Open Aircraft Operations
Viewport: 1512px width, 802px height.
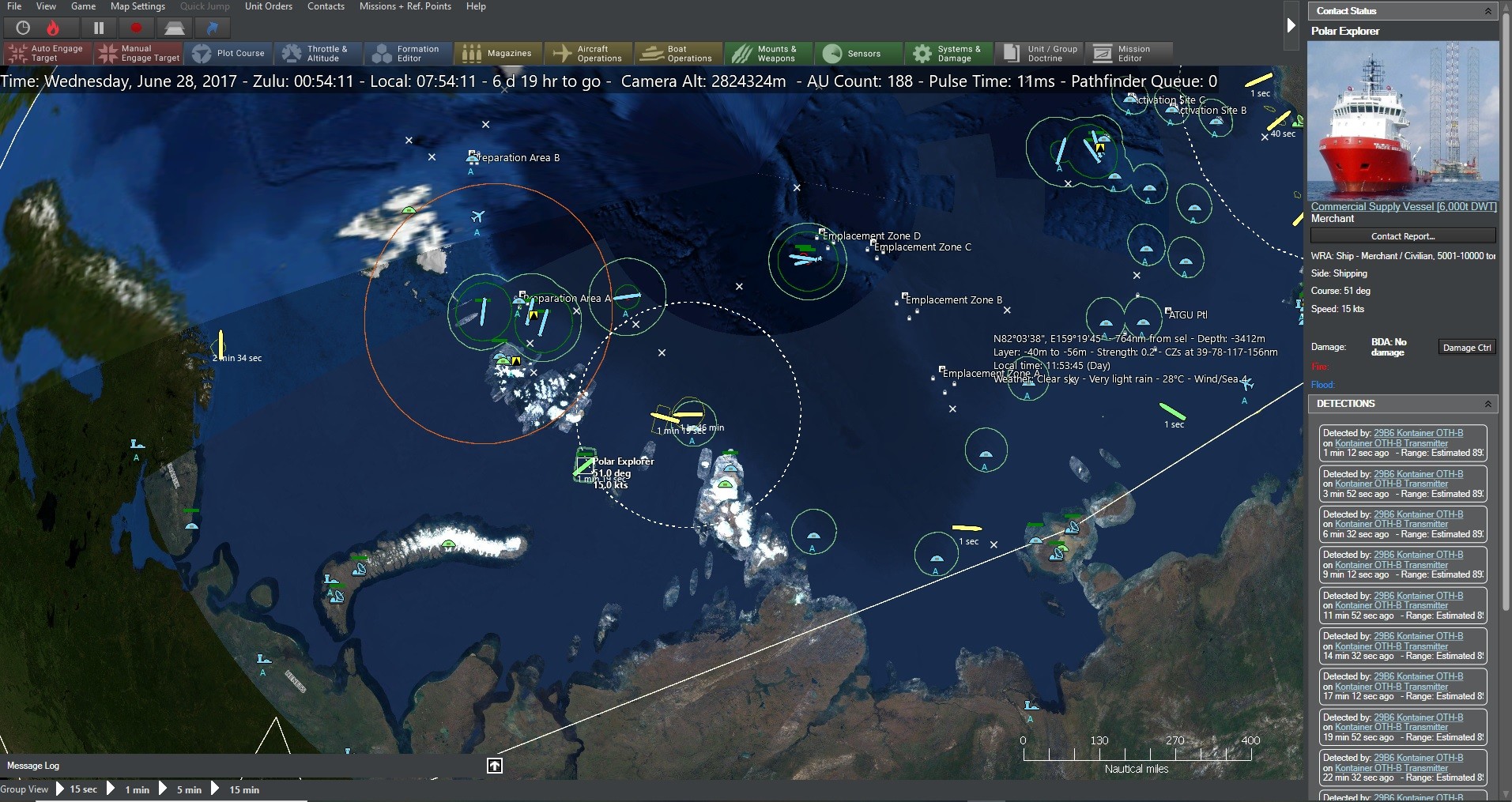click(588, 53)
